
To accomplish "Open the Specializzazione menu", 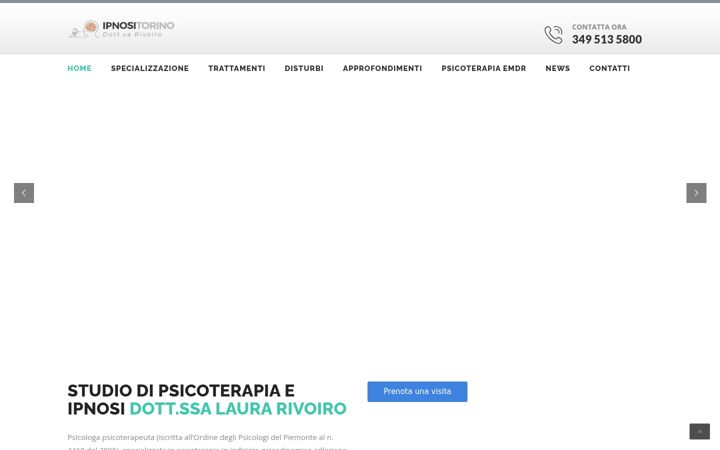I will 150,68.
